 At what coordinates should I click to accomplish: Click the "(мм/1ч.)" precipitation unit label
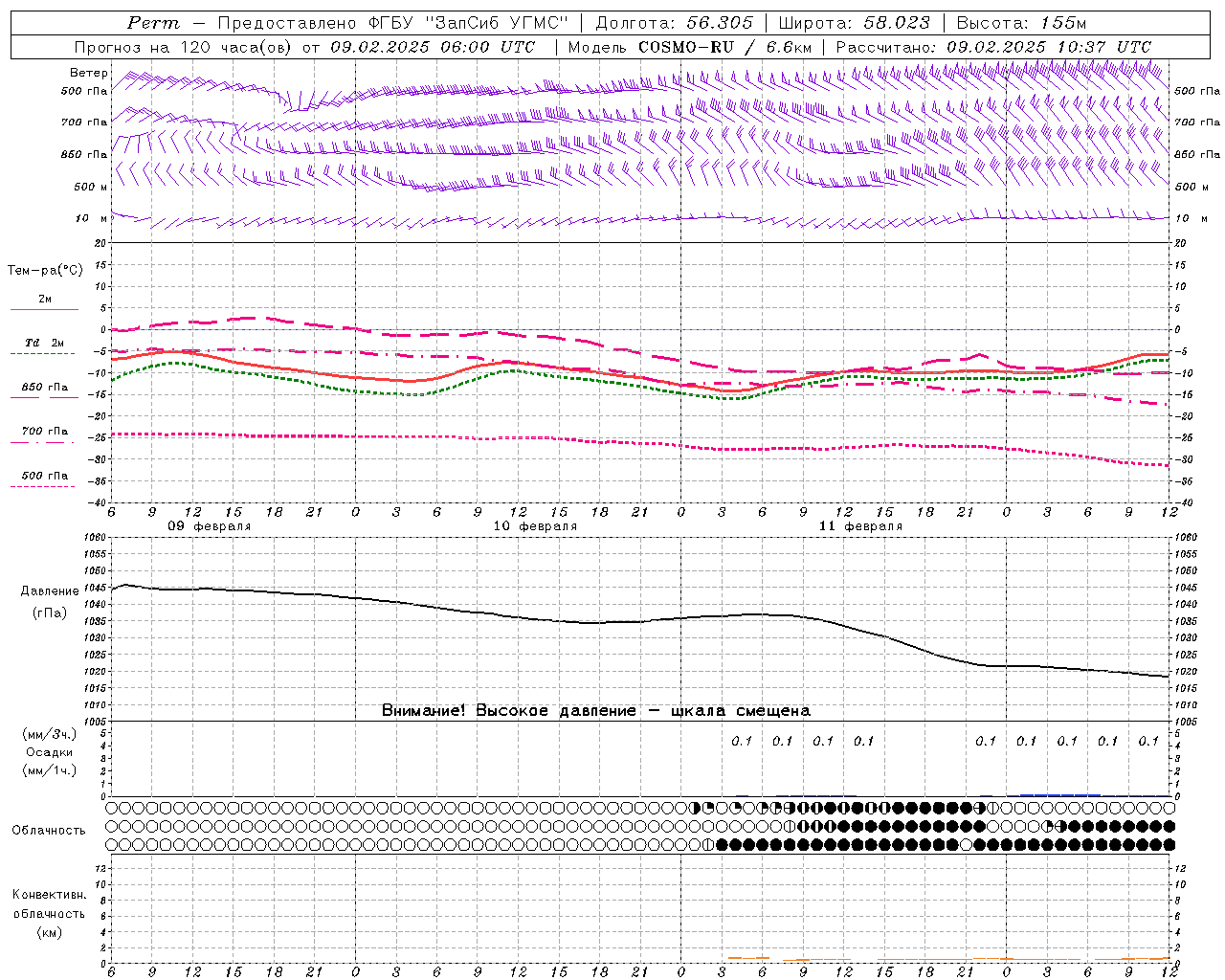(49, 770)
